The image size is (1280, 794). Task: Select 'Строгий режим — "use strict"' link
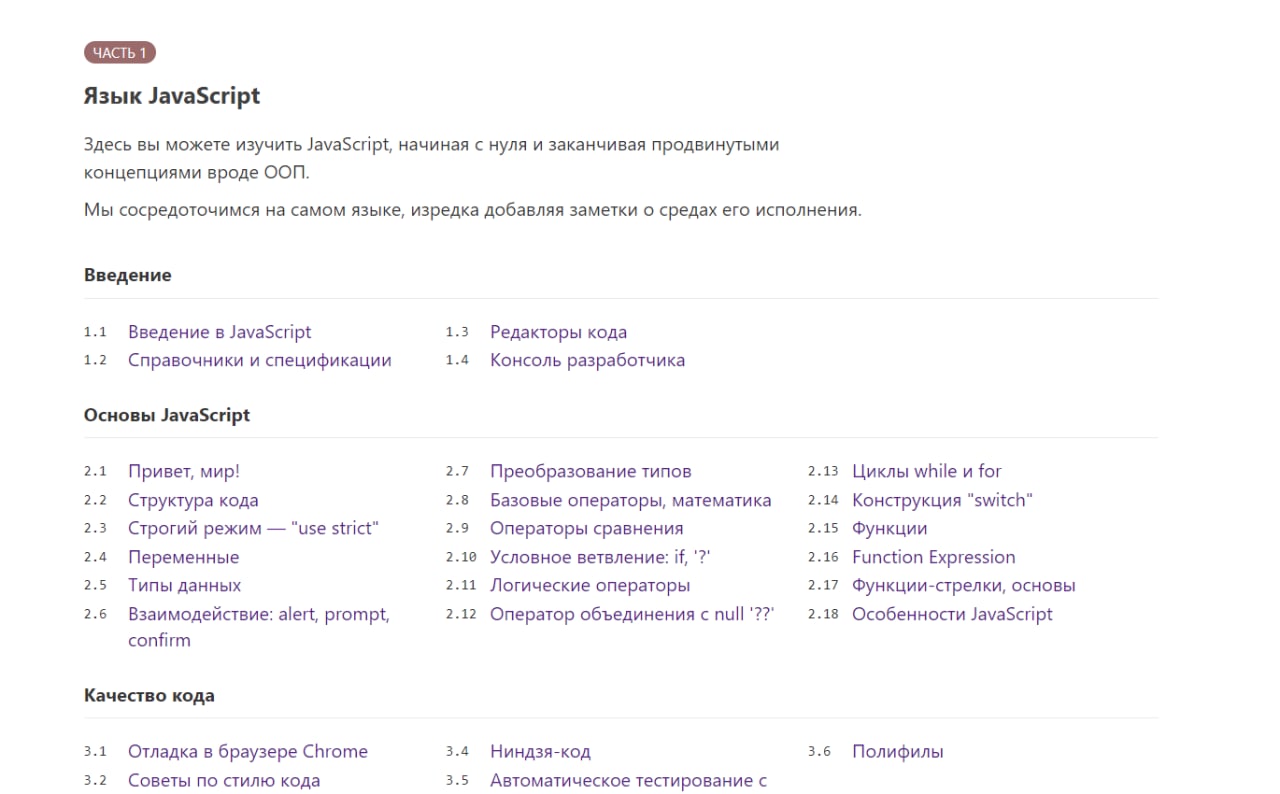(254, 528)
